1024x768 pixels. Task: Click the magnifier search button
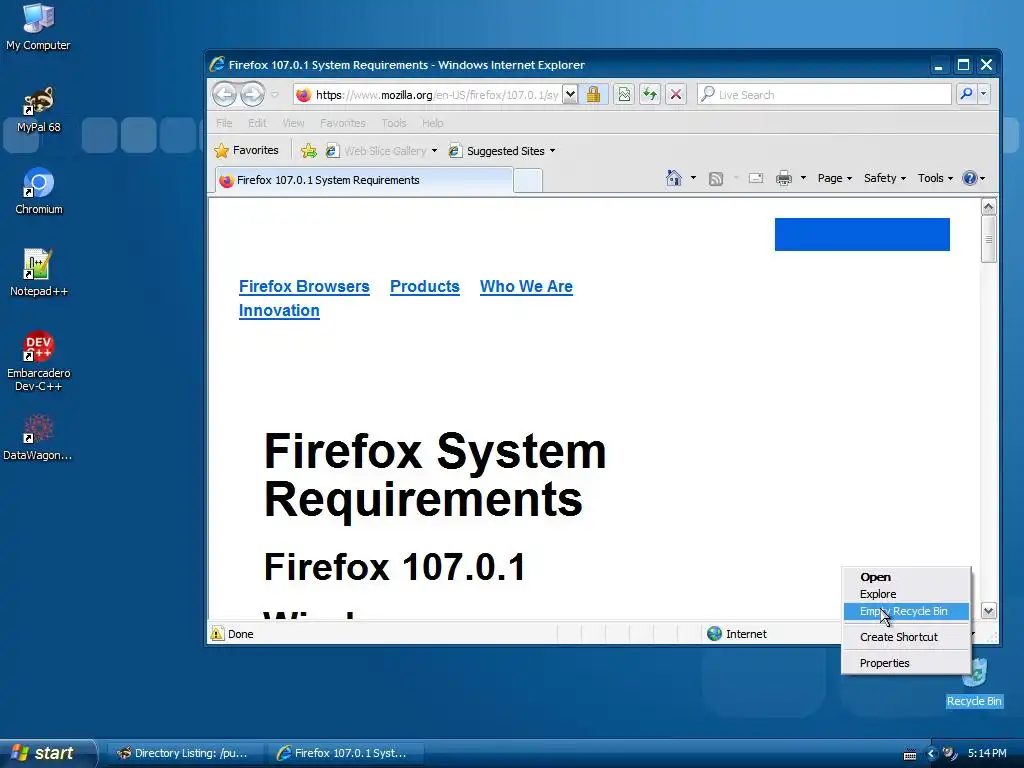(x=967, y=94)
